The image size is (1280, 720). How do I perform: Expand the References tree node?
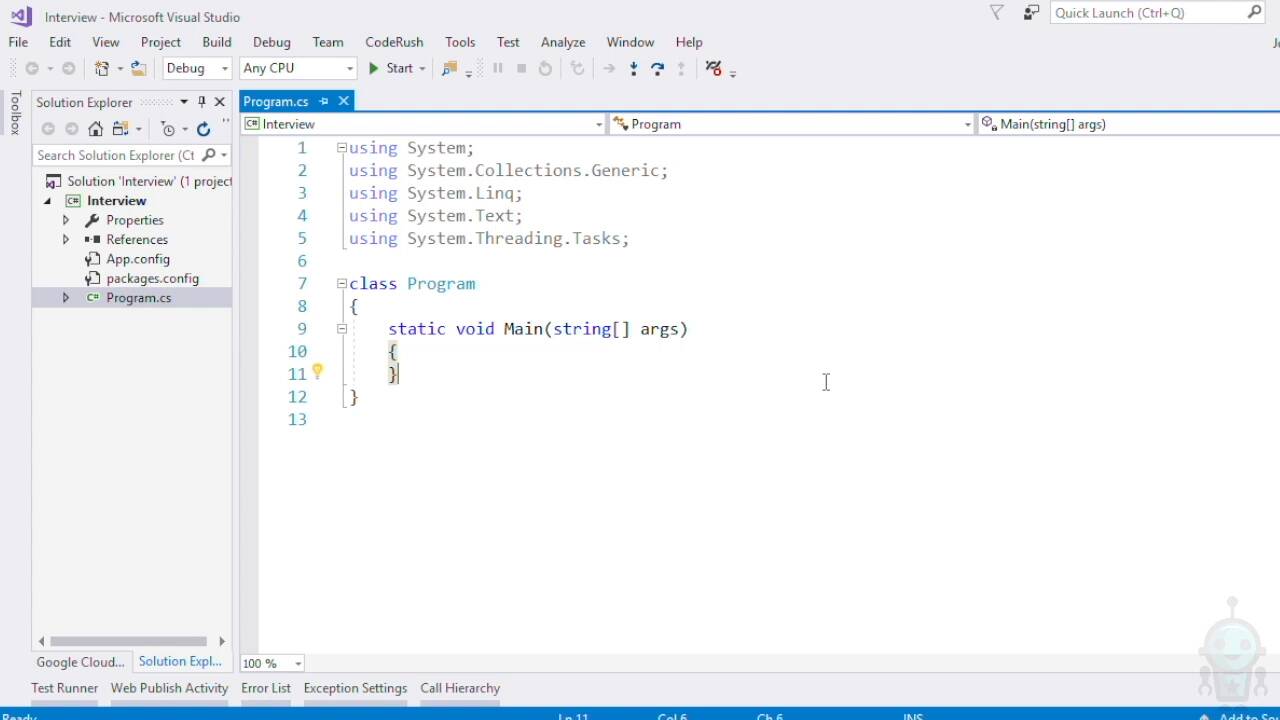66,240
